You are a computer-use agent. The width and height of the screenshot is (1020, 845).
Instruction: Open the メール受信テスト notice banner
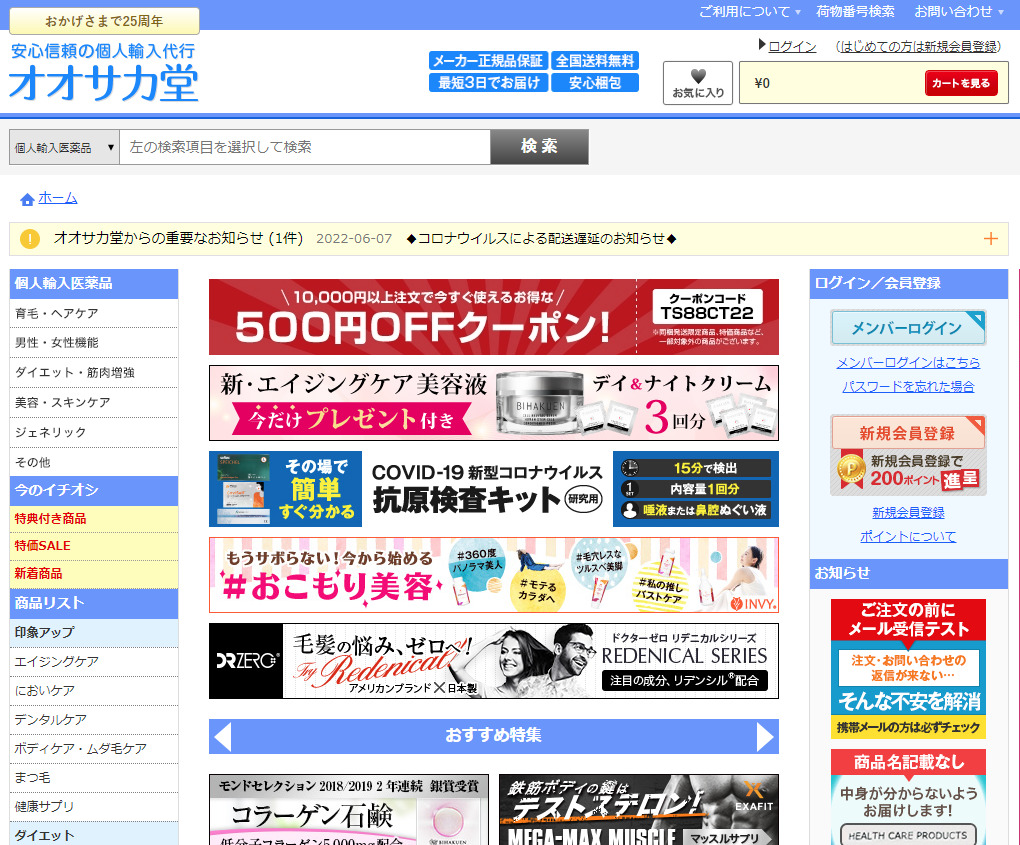(x=908, y=669)
